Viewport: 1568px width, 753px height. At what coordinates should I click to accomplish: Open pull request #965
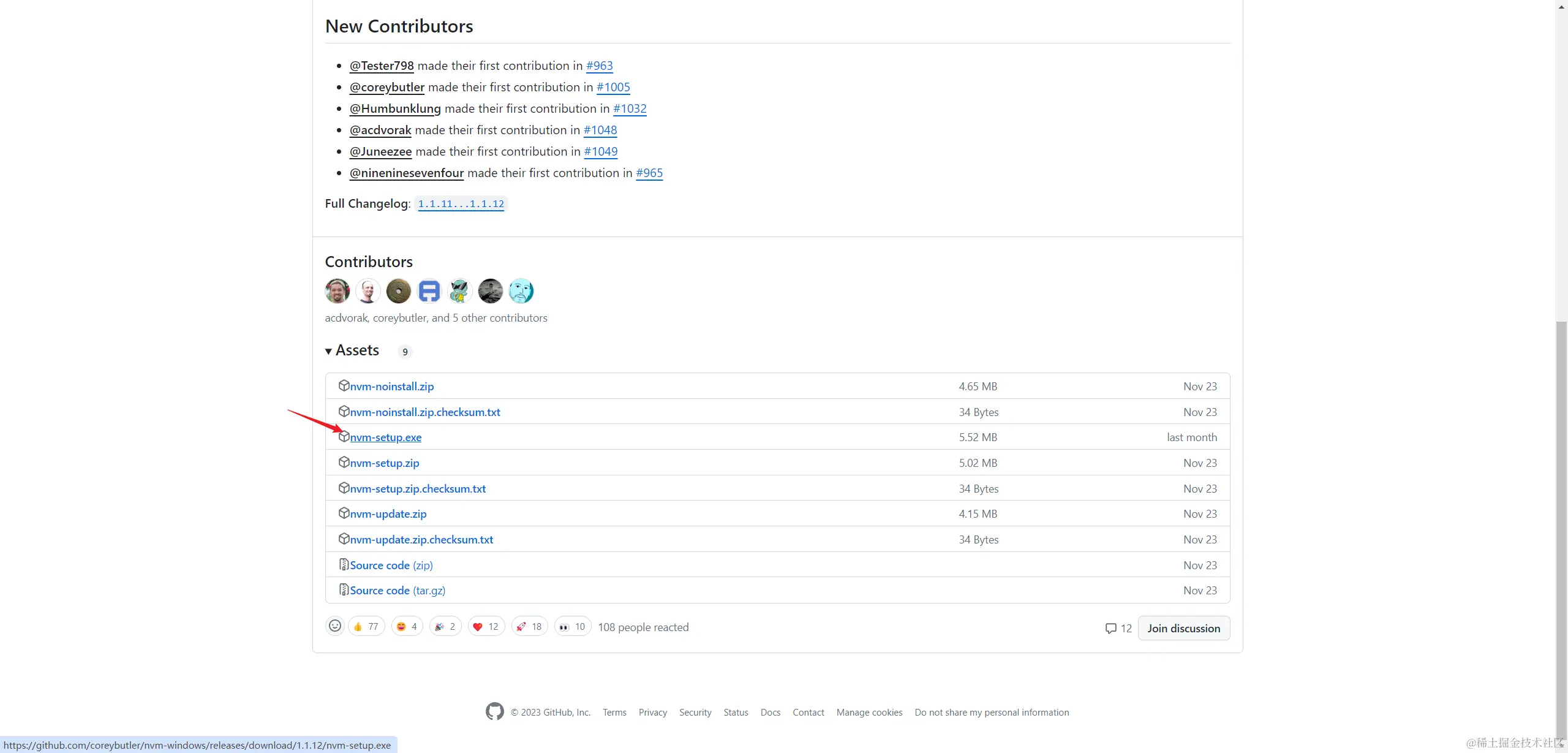pyautogui.click(x=649, y=173)
